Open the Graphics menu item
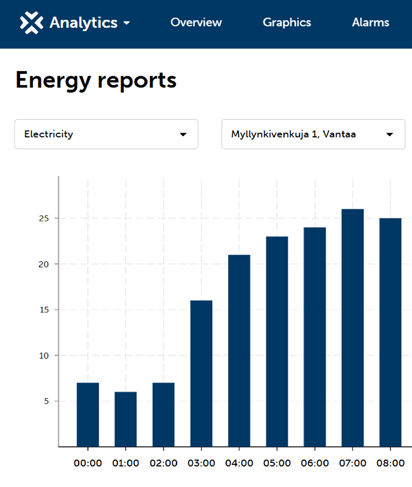Image resolution: width=412 pixels, height=487 pixels. (x=287, y=22)
